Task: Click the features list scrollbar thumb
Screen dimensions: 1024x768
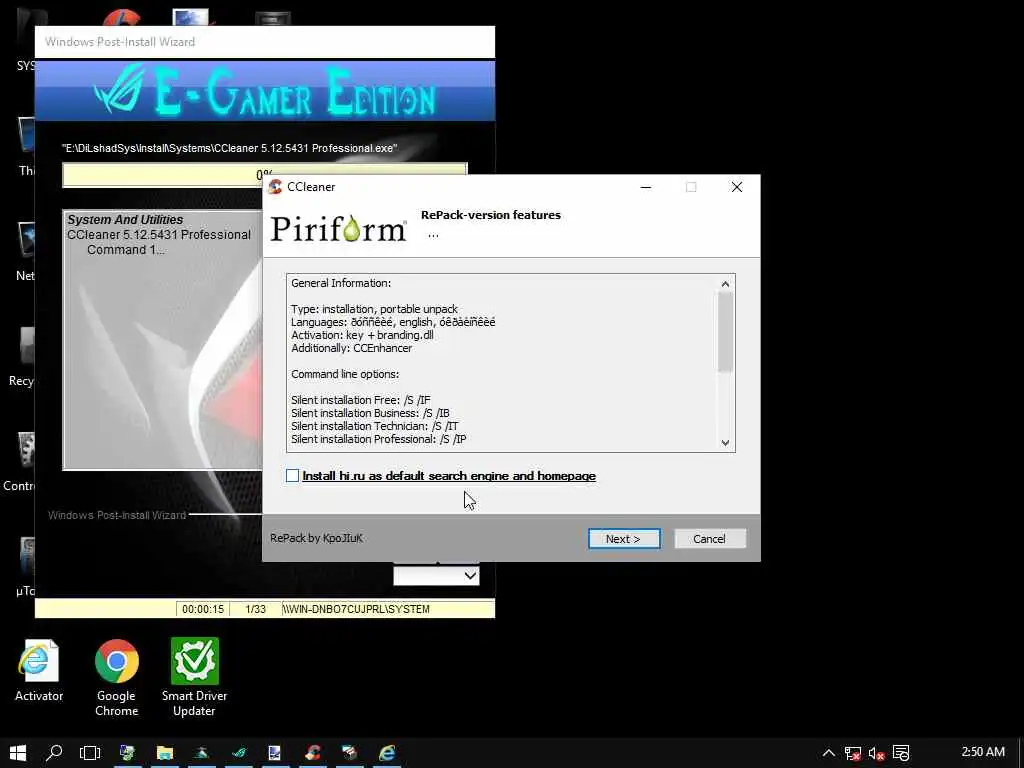Action: pyautogui.click(x=725, y=332)
